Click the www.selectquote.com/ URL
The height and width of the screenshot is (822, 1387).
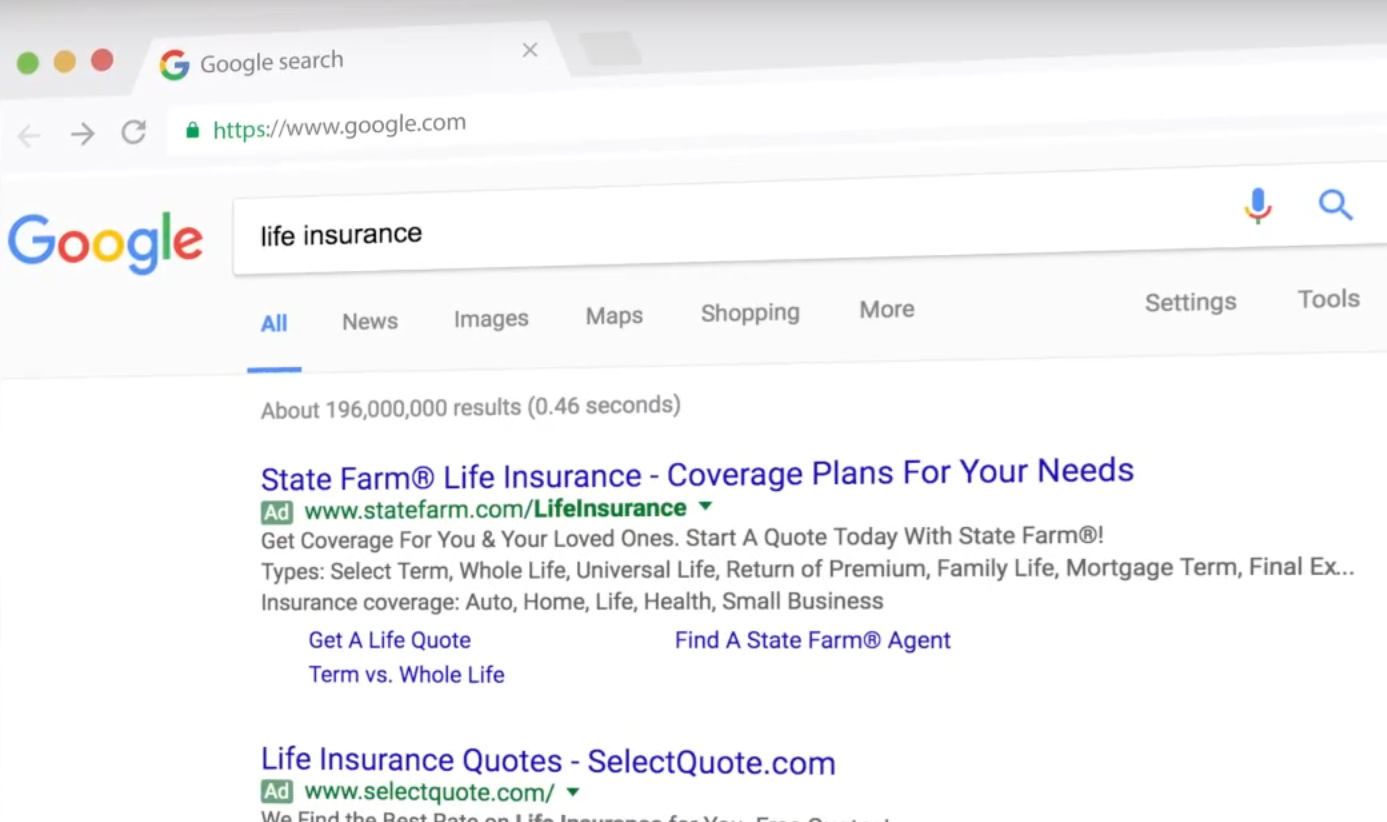click(429, 793)
